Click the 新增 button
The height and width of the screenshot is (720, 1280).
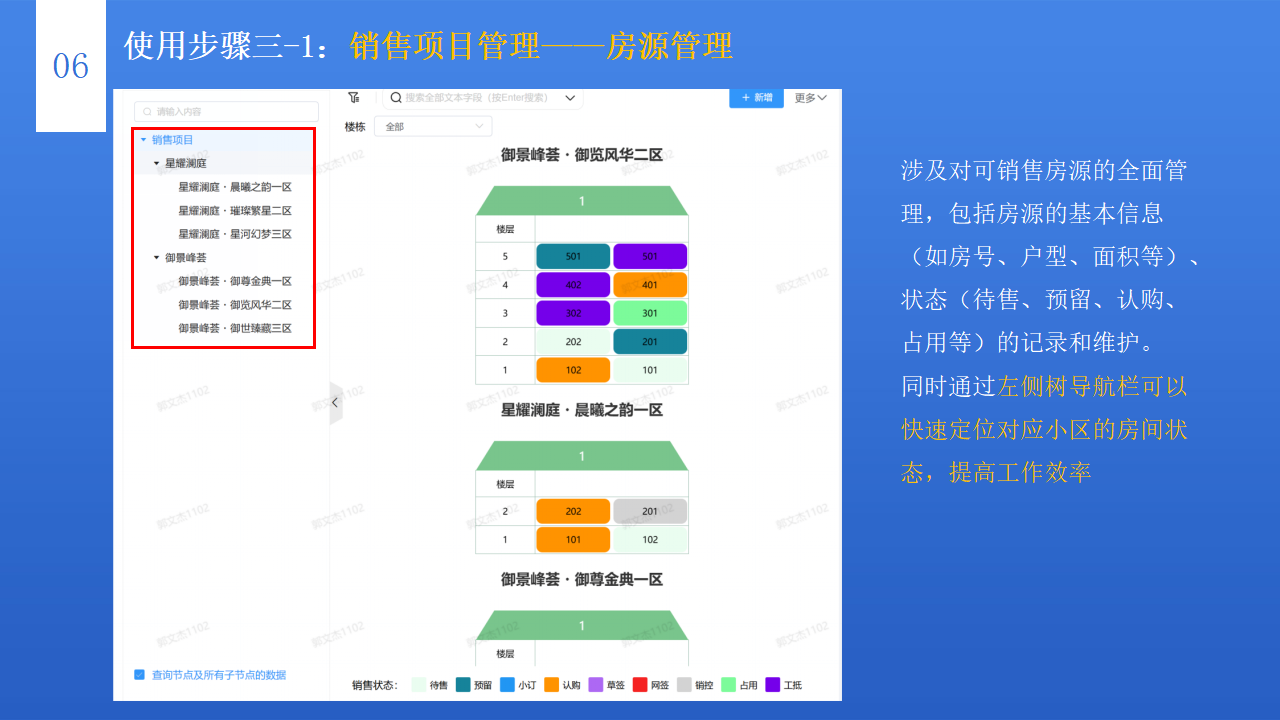756,97
